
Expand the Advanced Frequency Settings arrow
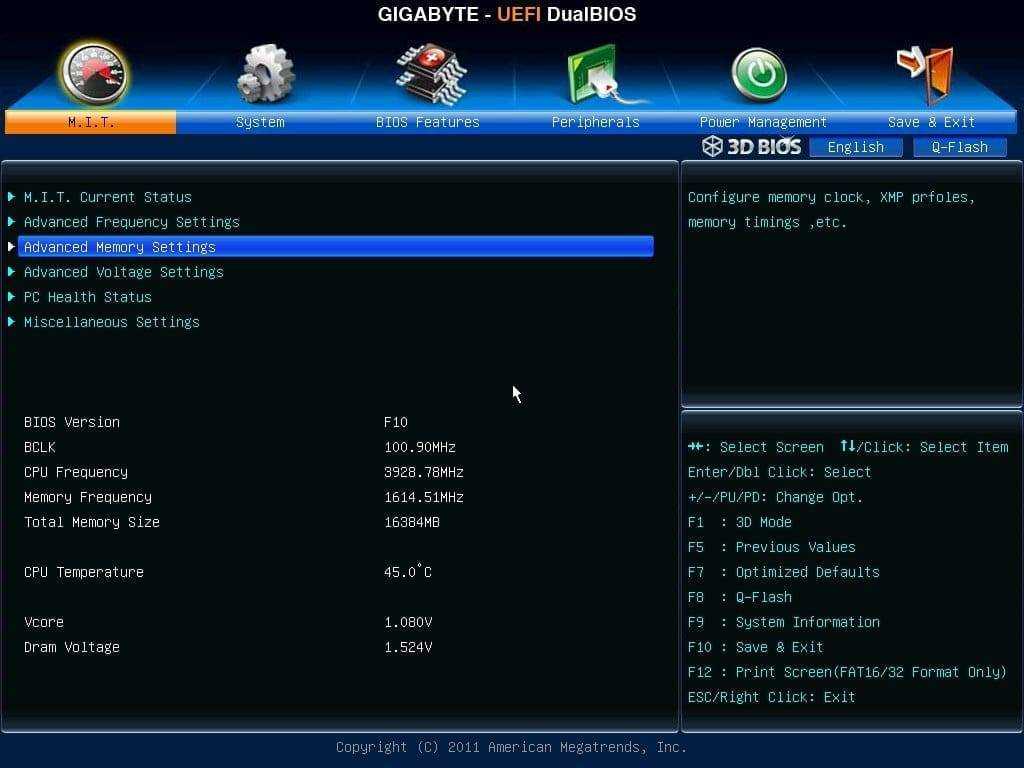tap(12, 222)
